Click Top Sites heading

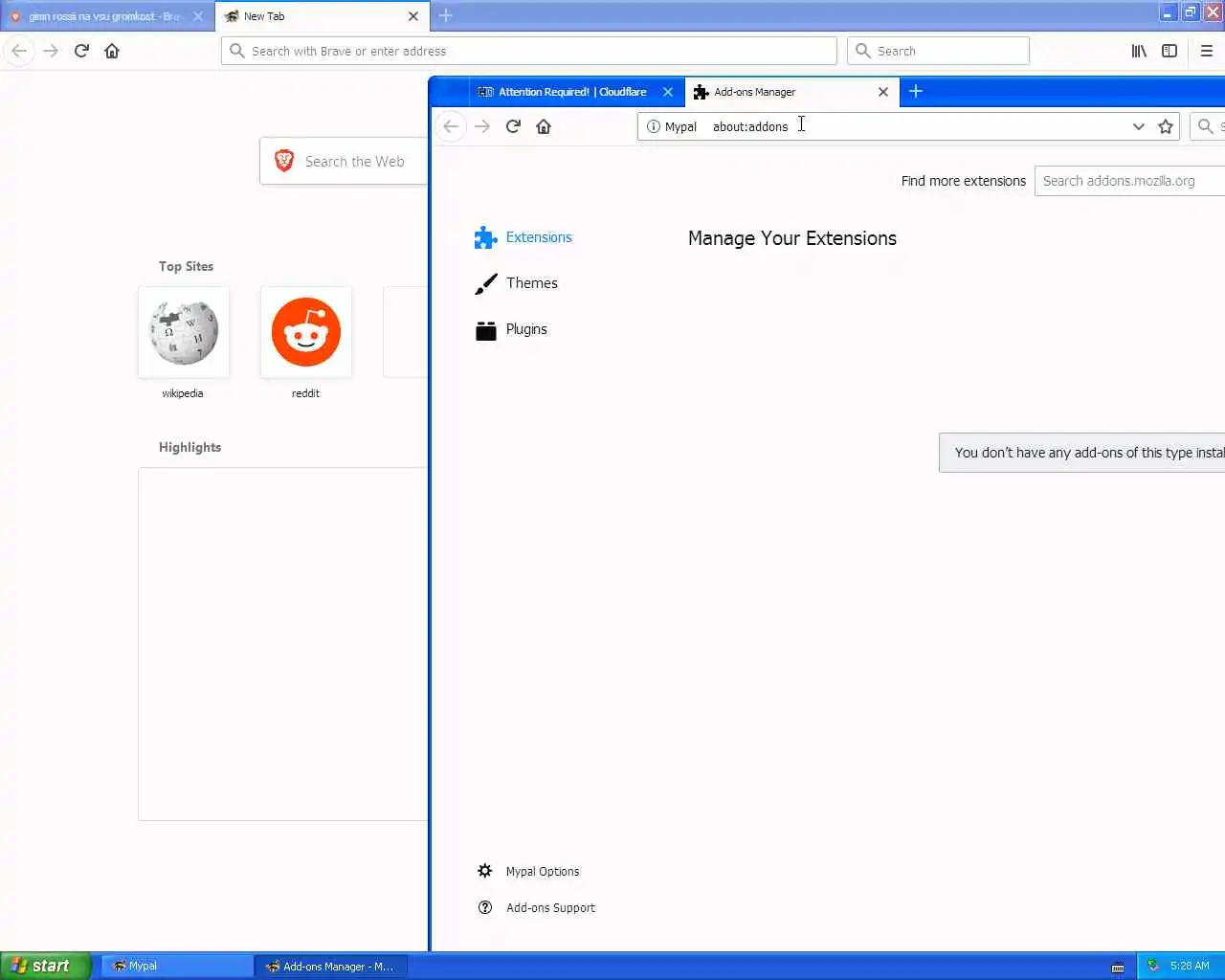(x=186, y=266)
